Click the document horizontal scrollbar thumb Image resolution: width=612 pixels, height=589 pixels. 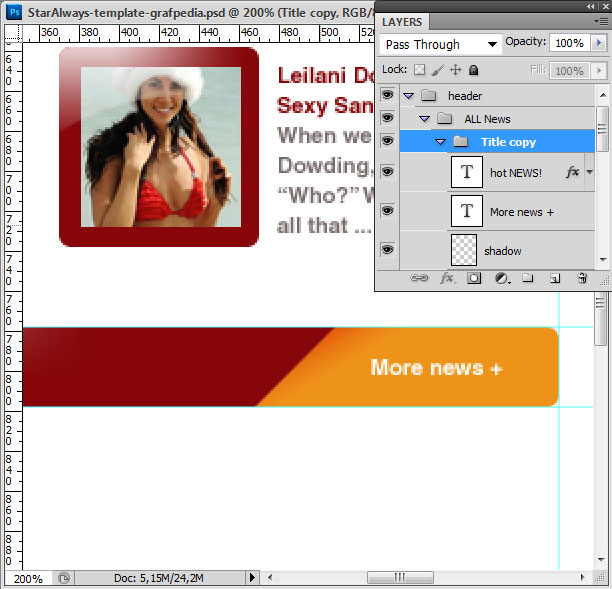click(400, 577)
